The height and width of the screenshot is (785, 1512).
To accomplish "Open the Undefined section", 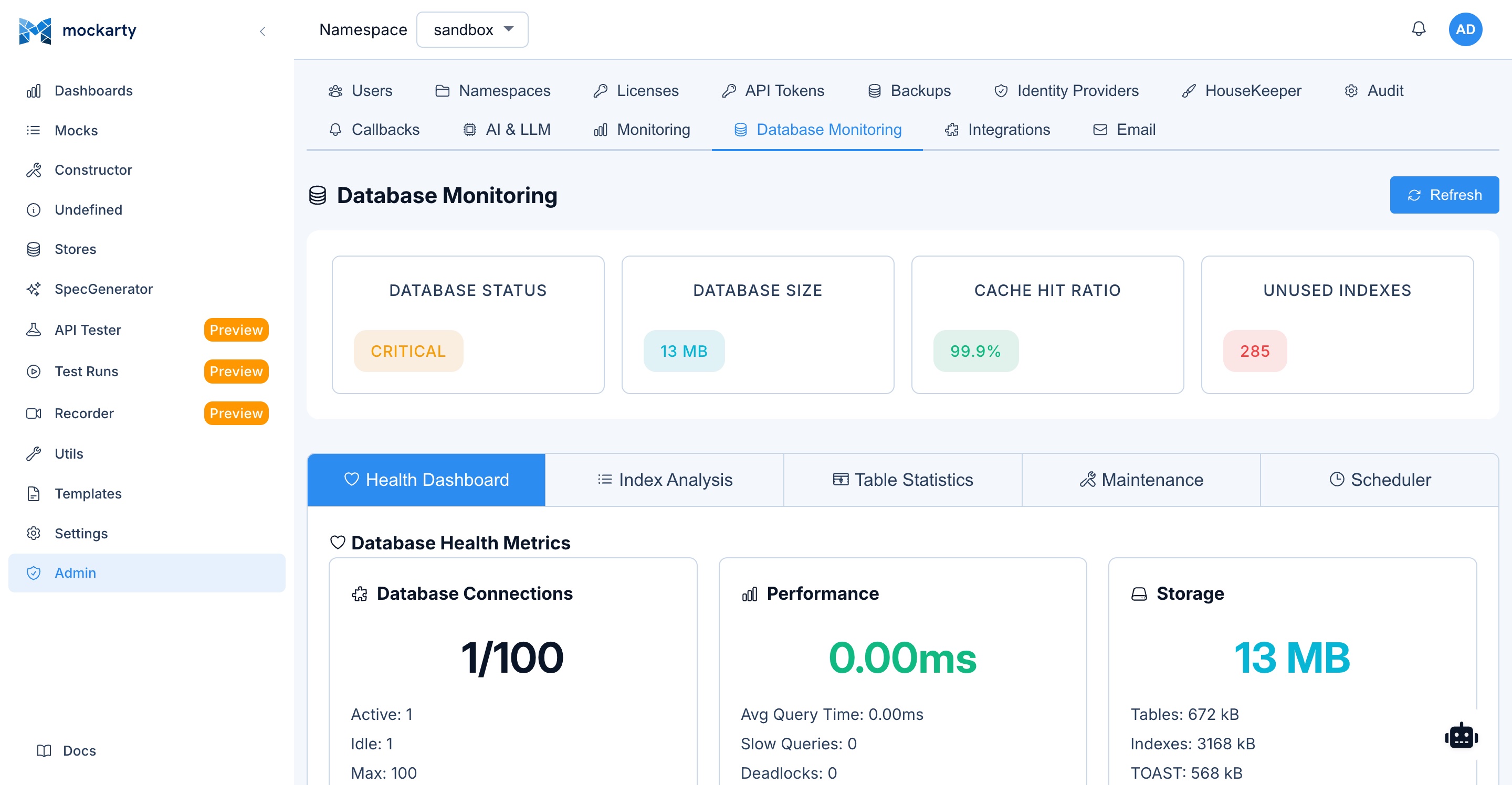I will (146, 209).
